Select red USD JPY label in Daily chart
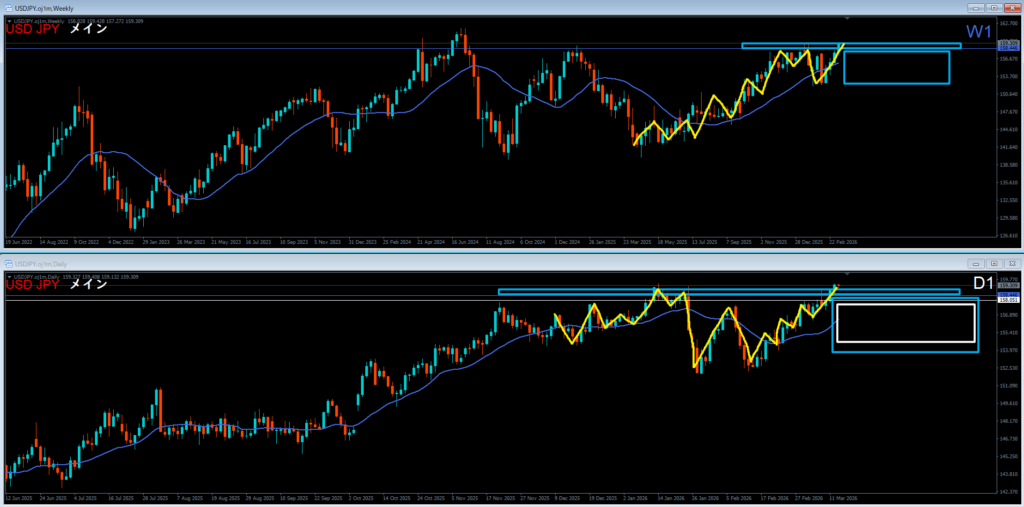1024x507 pixels. point(33,285)
